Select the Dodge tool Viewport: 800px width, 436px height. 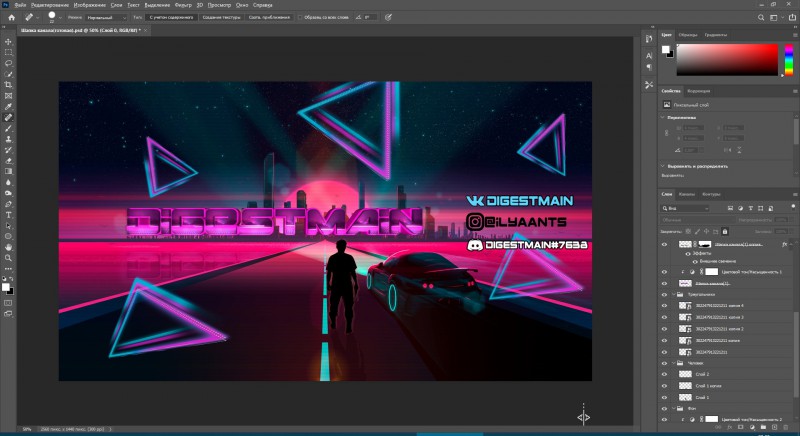tap(8, 193)
